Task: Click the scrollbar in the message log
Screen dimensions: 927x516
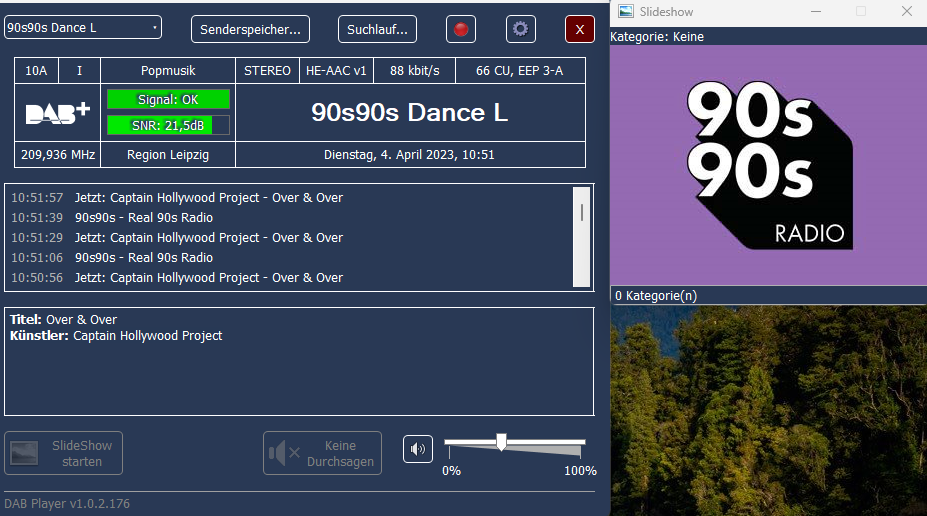Action: coord(581,212)
